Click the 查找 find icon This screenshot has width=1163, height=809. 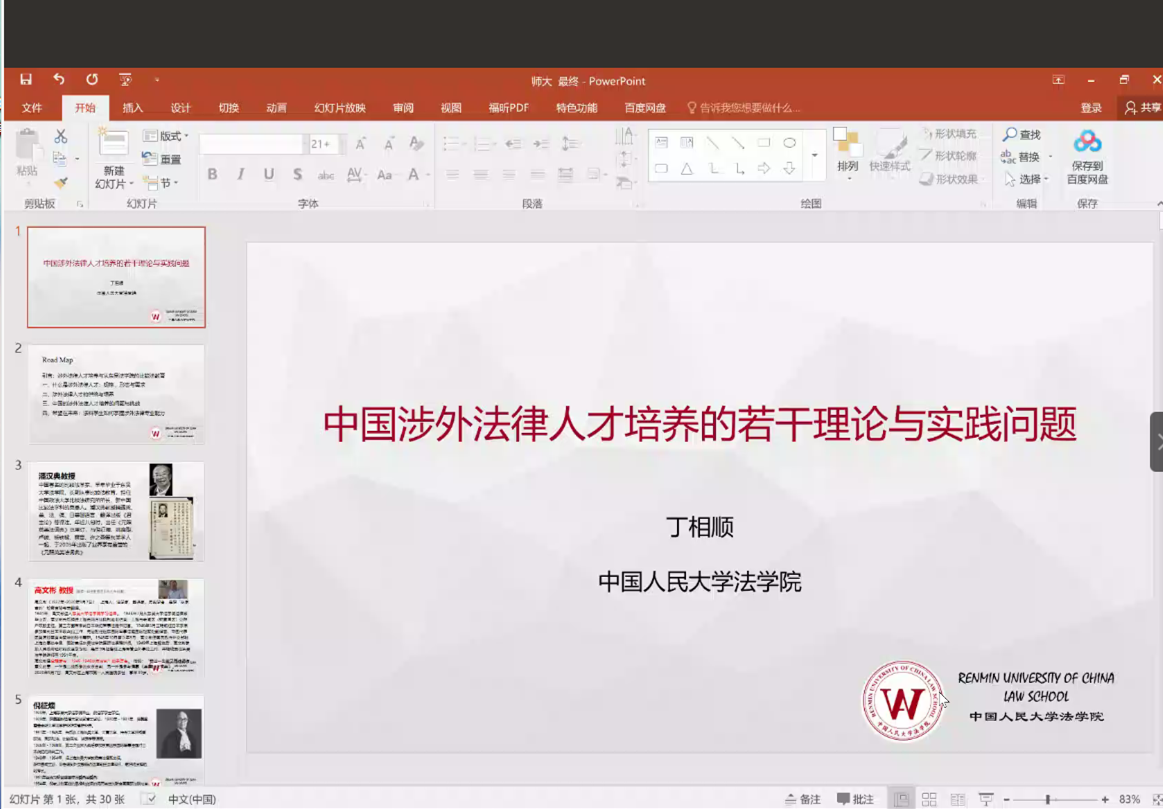point(1022,134)
